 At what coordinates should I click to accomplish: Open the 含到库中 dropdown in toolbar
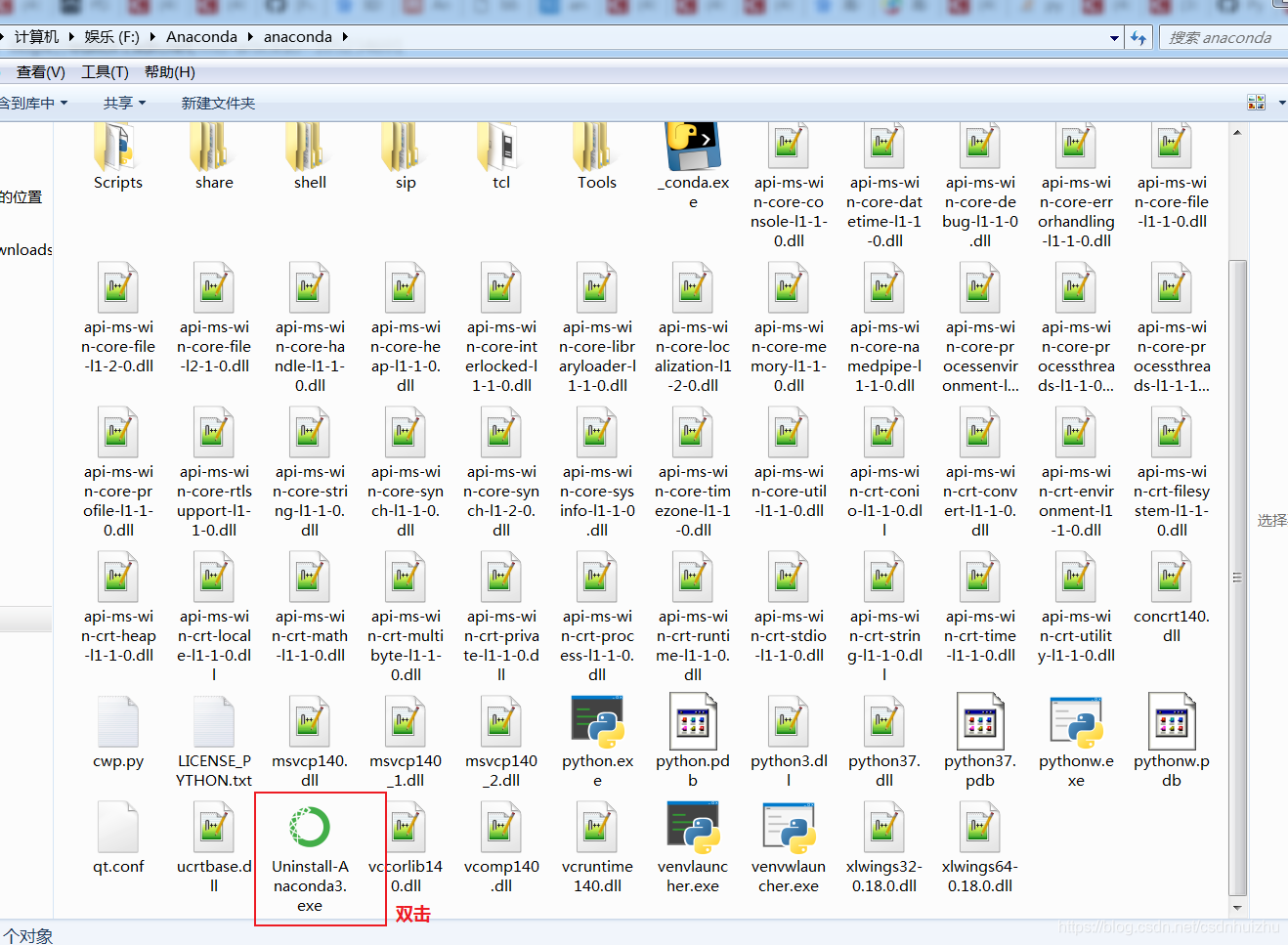34,103
